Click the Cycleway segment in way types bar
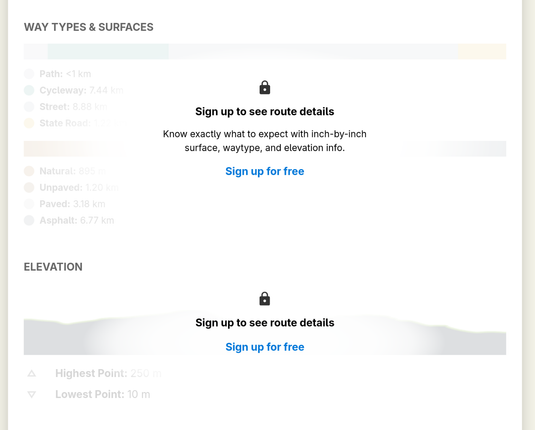Image resolution: width=535 pixels, height=430 pixels. click(108, 52)
